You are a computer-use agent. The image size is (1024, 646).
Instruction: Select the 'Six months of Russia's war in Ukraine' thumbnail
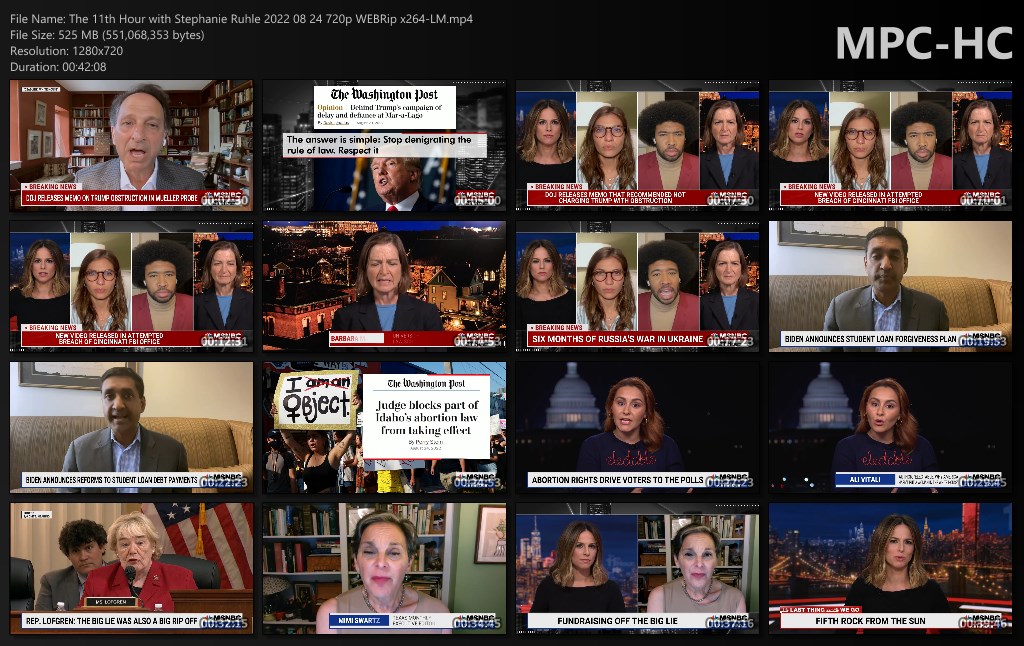637,286
